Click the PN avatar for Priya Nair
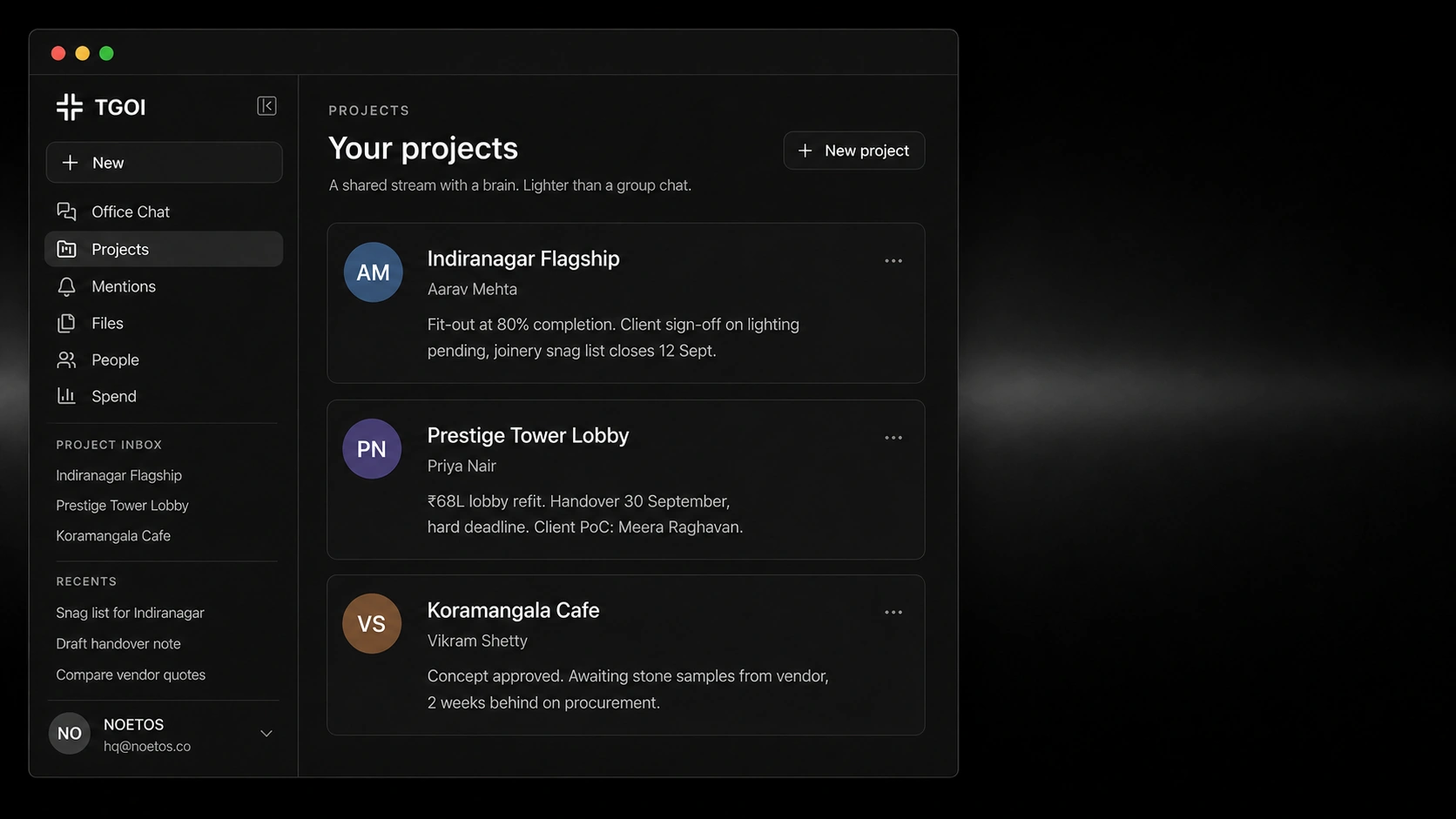The height and width of the screenshot is (819, 1456). pos(372,449)
